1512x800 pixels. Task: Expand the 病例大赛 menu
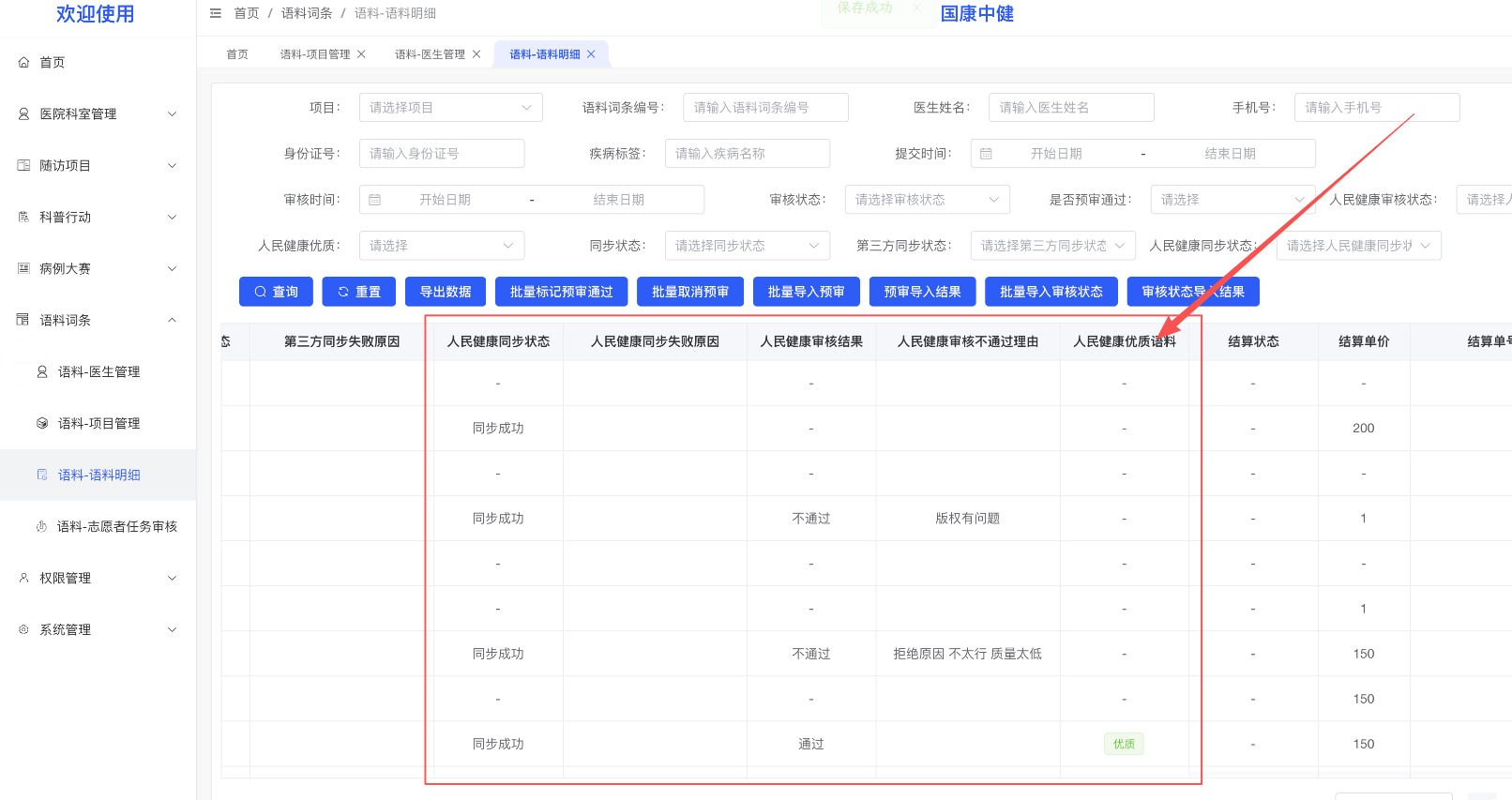172,268
